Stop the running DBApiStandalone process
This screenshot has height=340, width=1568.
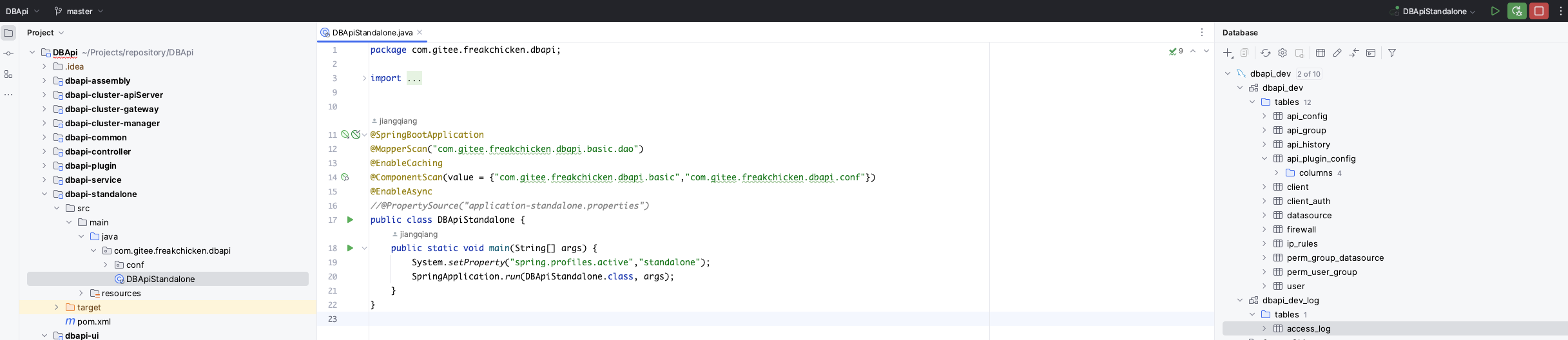click(1538, 11)
